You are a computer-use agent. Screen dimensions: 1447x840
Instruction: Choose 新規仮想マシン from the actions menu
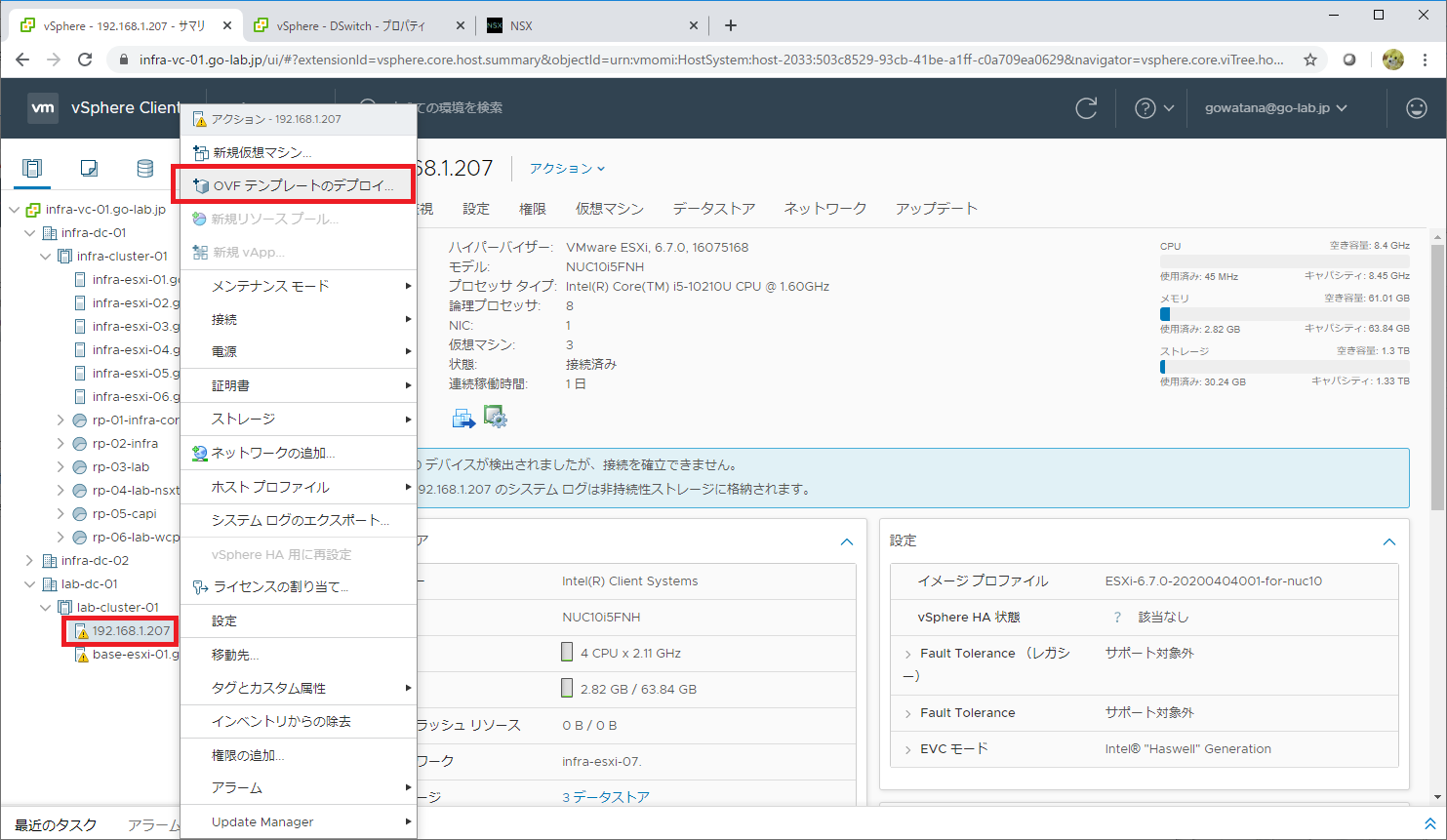[299, 152]
